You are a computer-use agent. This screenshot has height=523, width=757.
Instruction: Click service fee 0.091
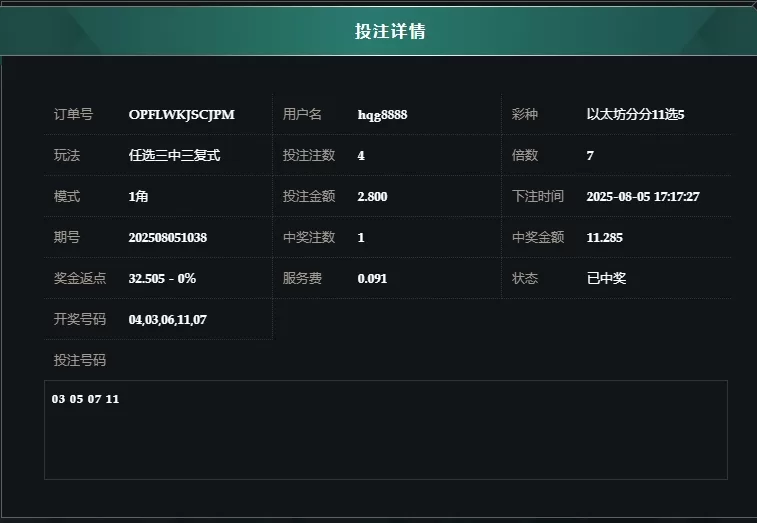372,279
